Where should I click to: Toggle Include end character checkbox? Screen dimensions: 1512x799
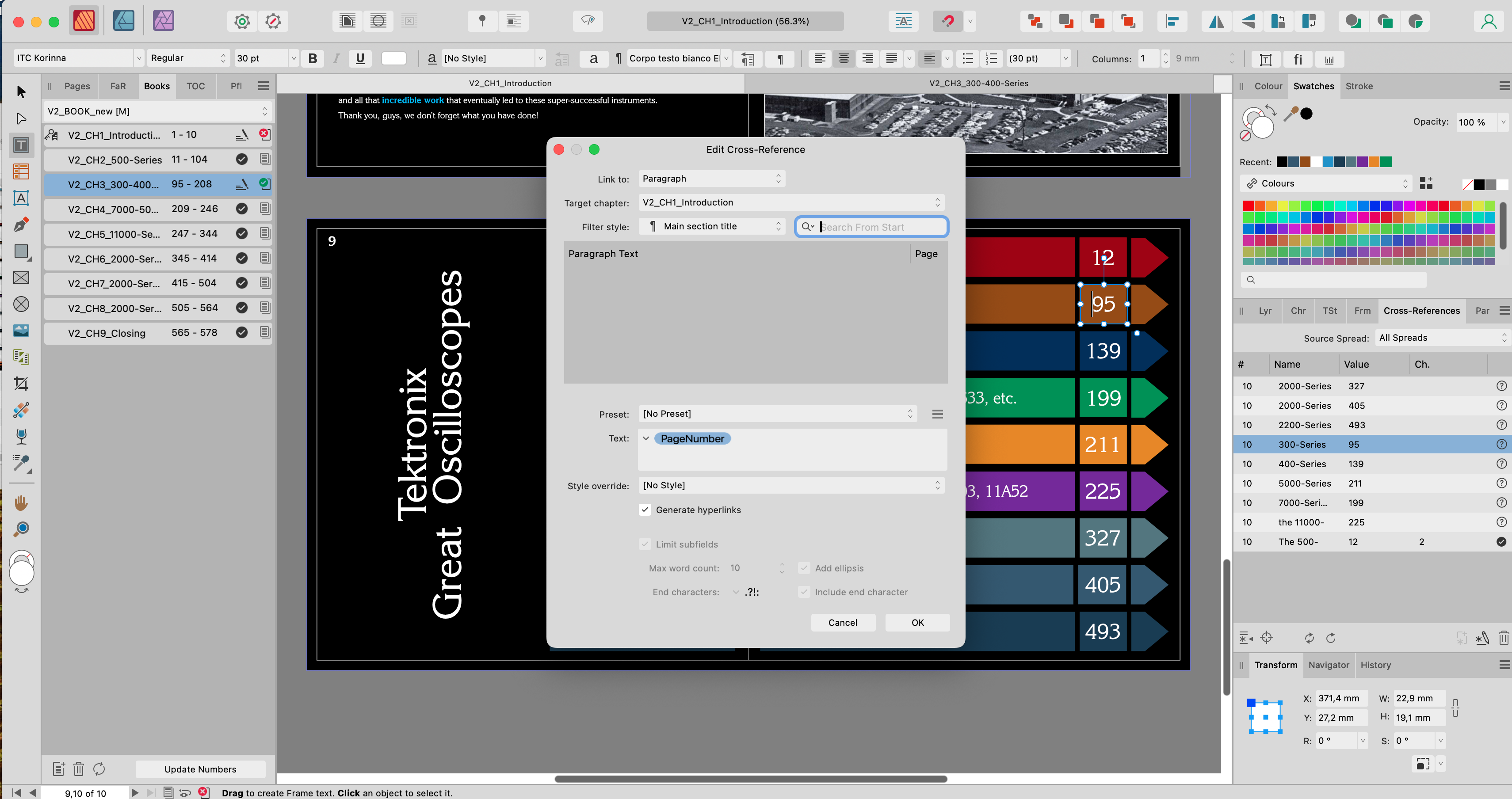[x=804, y=592]
